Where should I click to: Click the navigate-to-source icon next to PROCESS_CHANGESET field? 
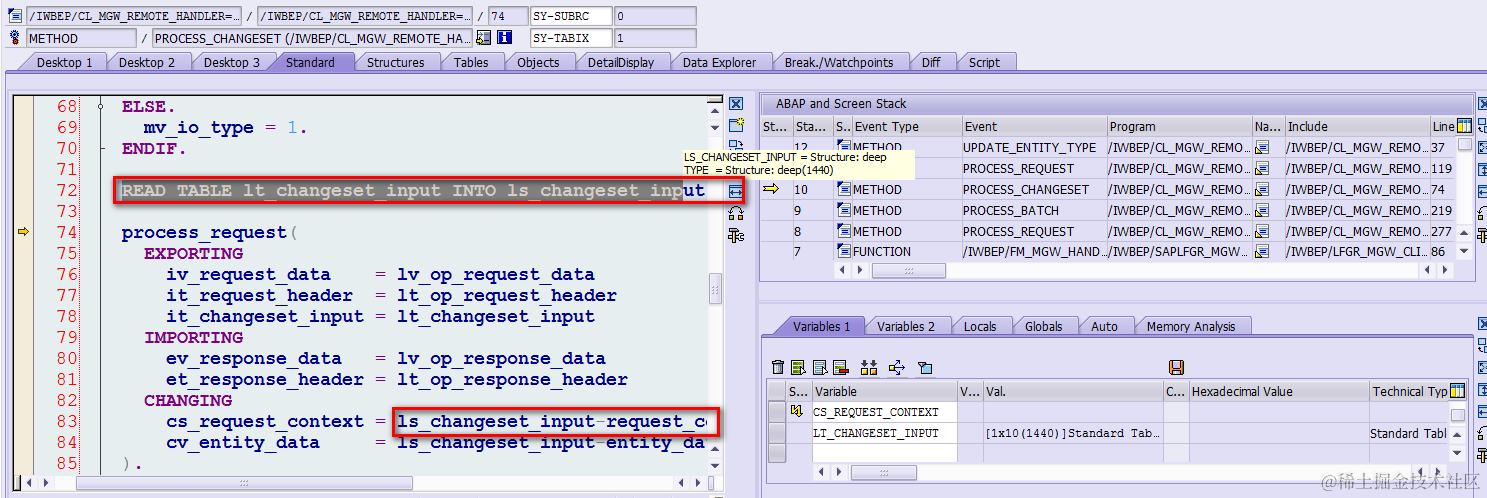(x=483, y=38)
